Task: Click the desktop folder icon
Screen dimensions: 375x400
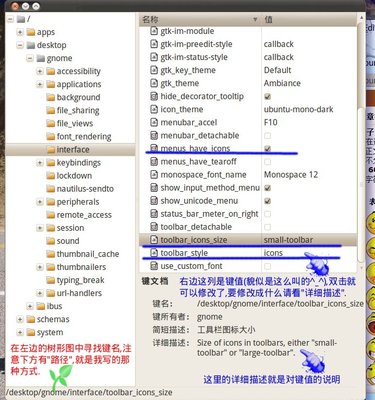Action: point(31,45)
